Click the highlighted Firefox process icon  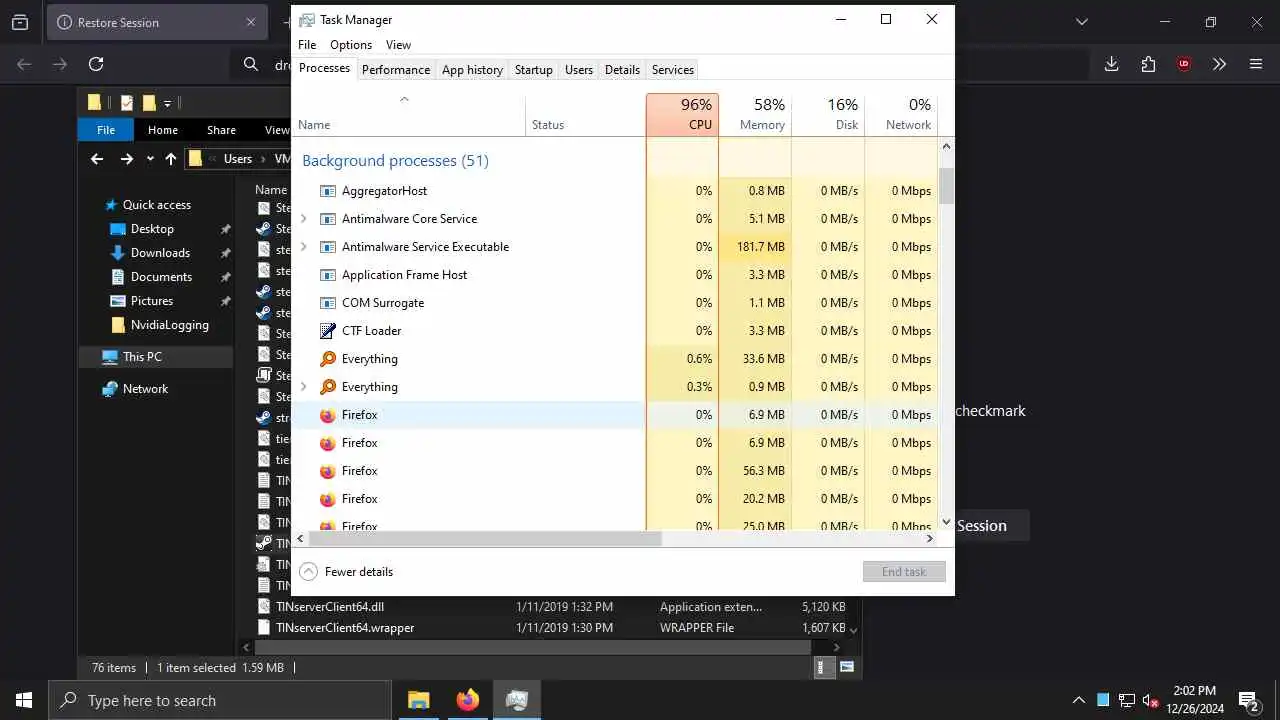(x=328, y=415)
